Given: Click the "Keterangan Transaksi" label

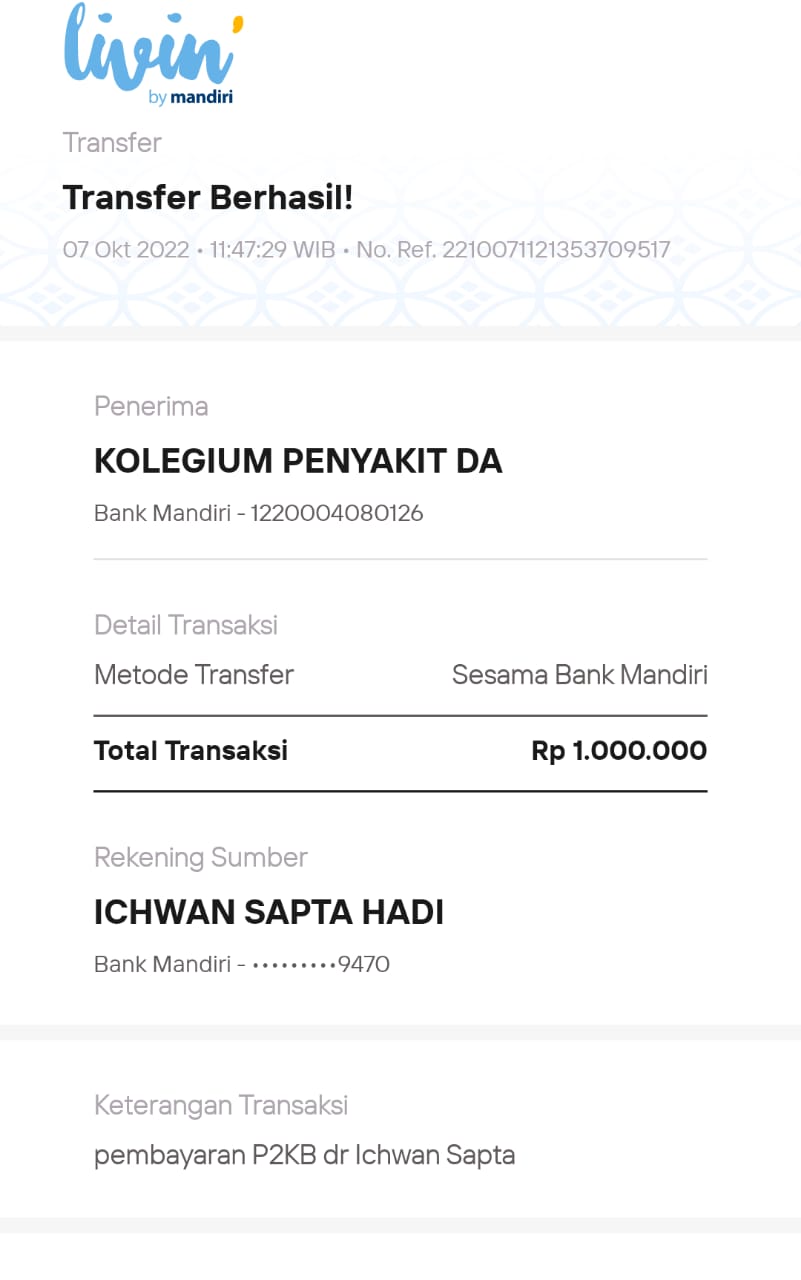Looking at the screenshot, I should point(221,1105).
